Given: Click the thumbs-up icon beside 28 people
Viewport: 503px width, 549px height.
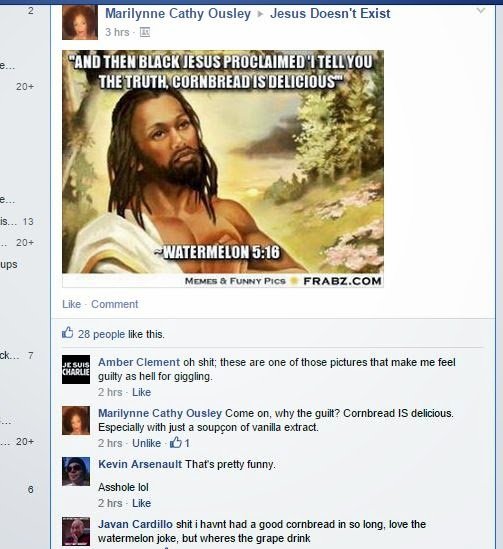Looking at the screenshot, I should tap(68, 333).
